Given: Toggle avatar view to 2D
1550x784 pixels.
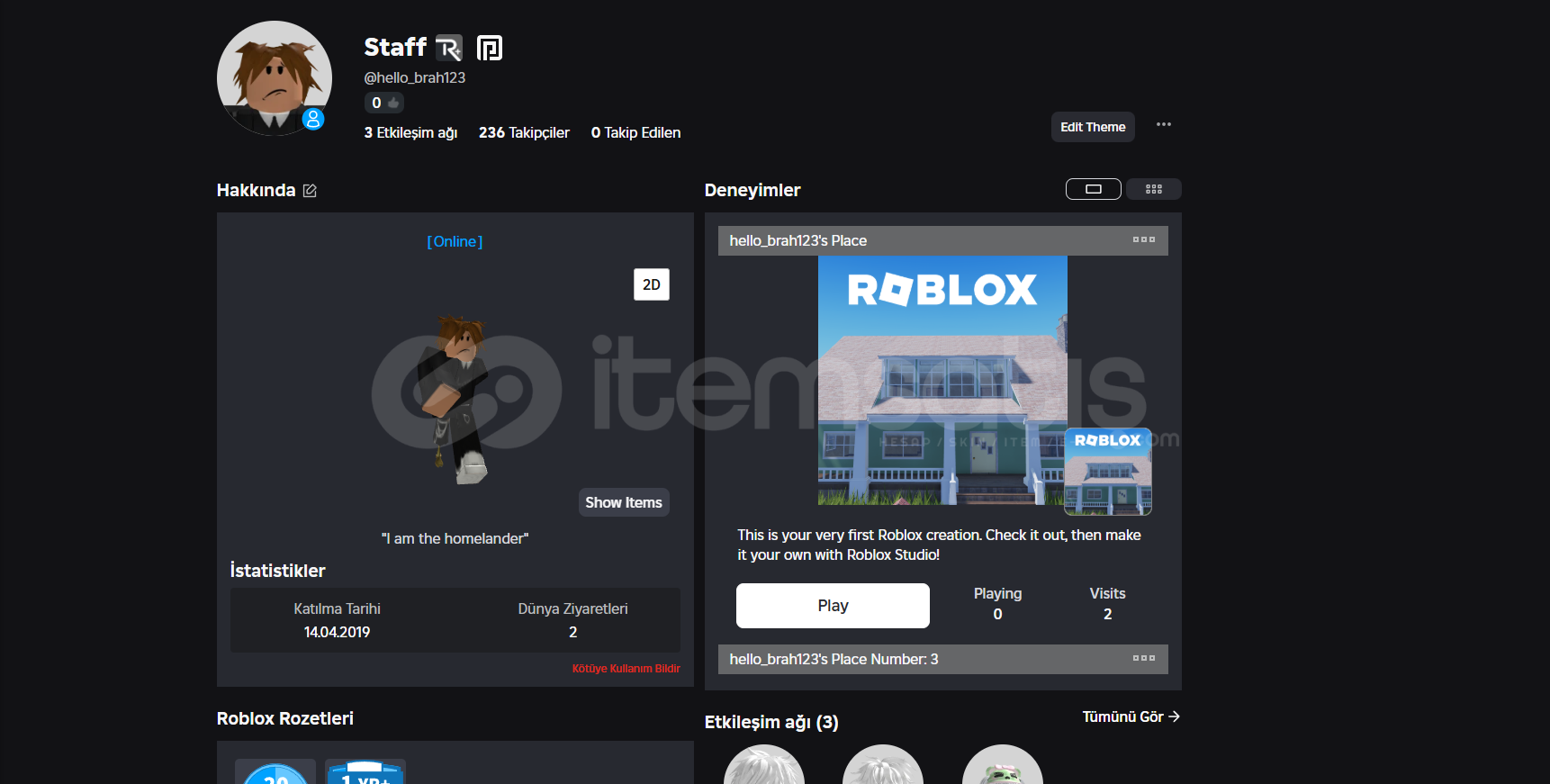Looking at the screenshot, I should pyautogui.click(x=652, y=284).
